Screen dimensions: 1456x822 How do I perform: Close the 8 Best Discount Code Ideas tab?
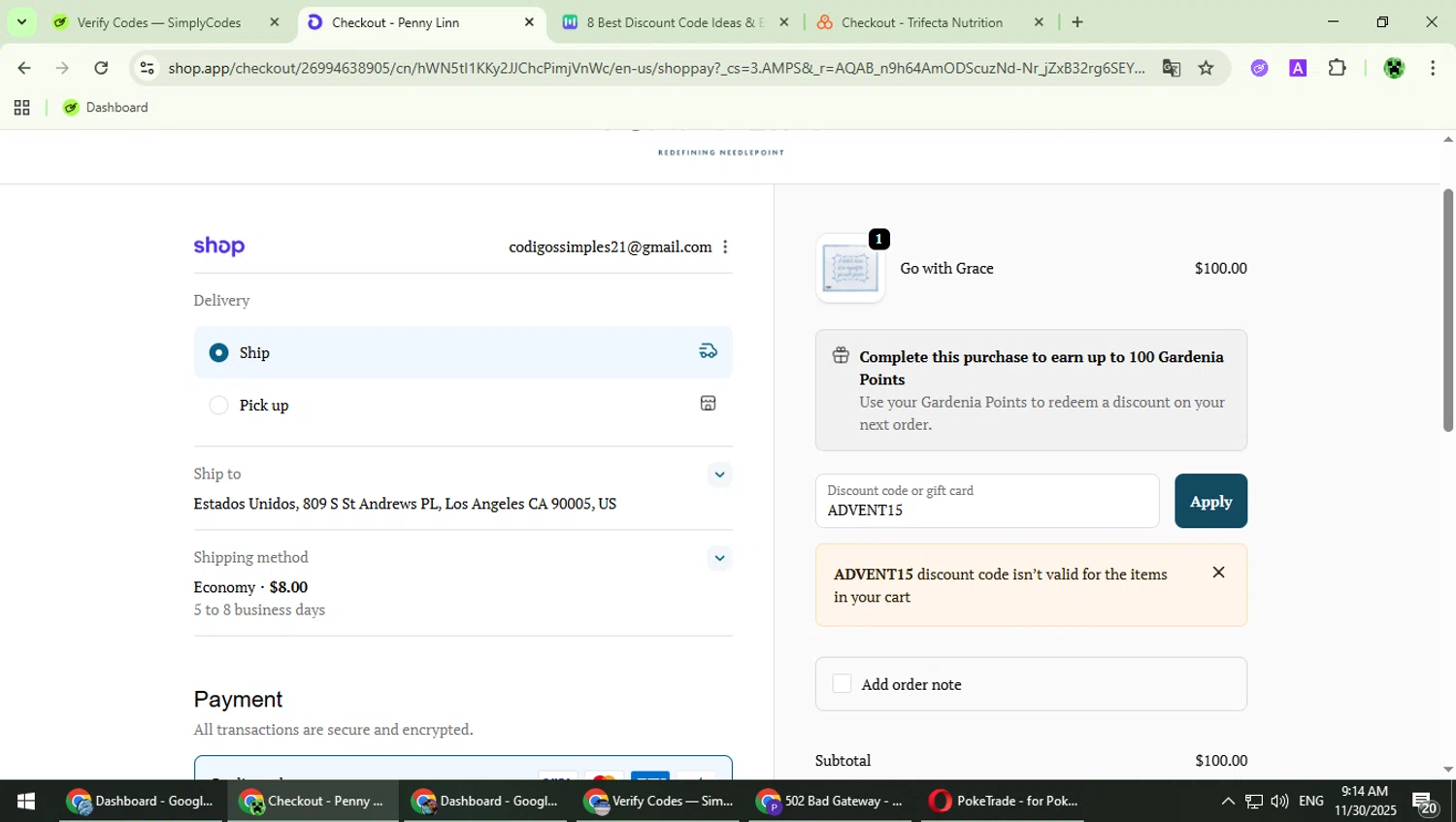(x=784, y=22)
